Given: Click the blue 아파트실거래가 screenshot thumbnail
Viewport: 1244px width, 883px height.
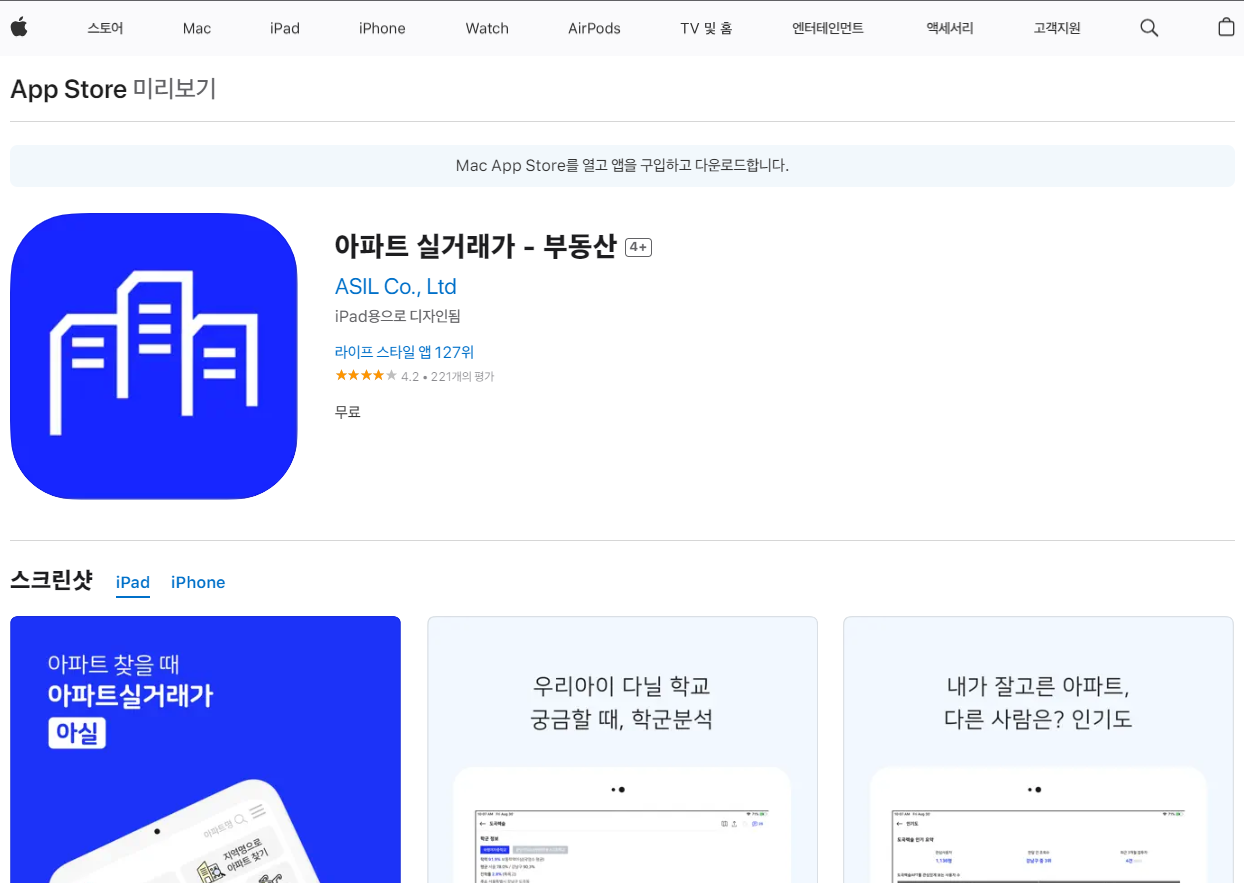Looking at the screenshot, I should (x=204, y=749).
